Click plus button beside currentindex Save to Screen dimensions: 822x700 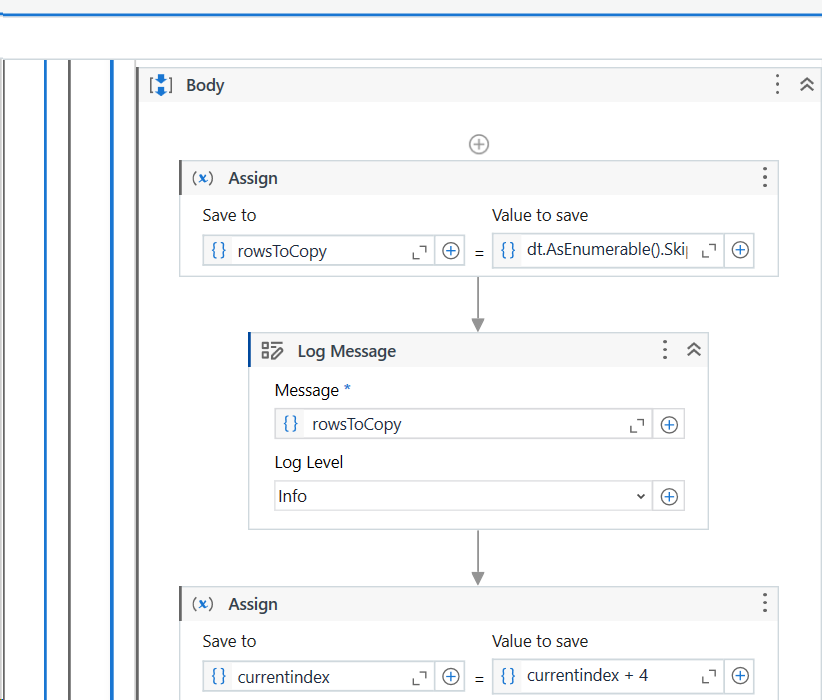(x=450, y=677)
